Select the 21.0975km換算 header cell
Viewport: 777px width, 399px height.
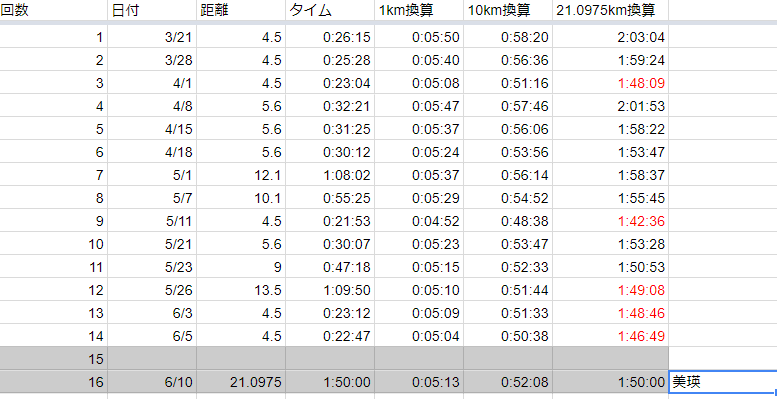coord(610,10)
